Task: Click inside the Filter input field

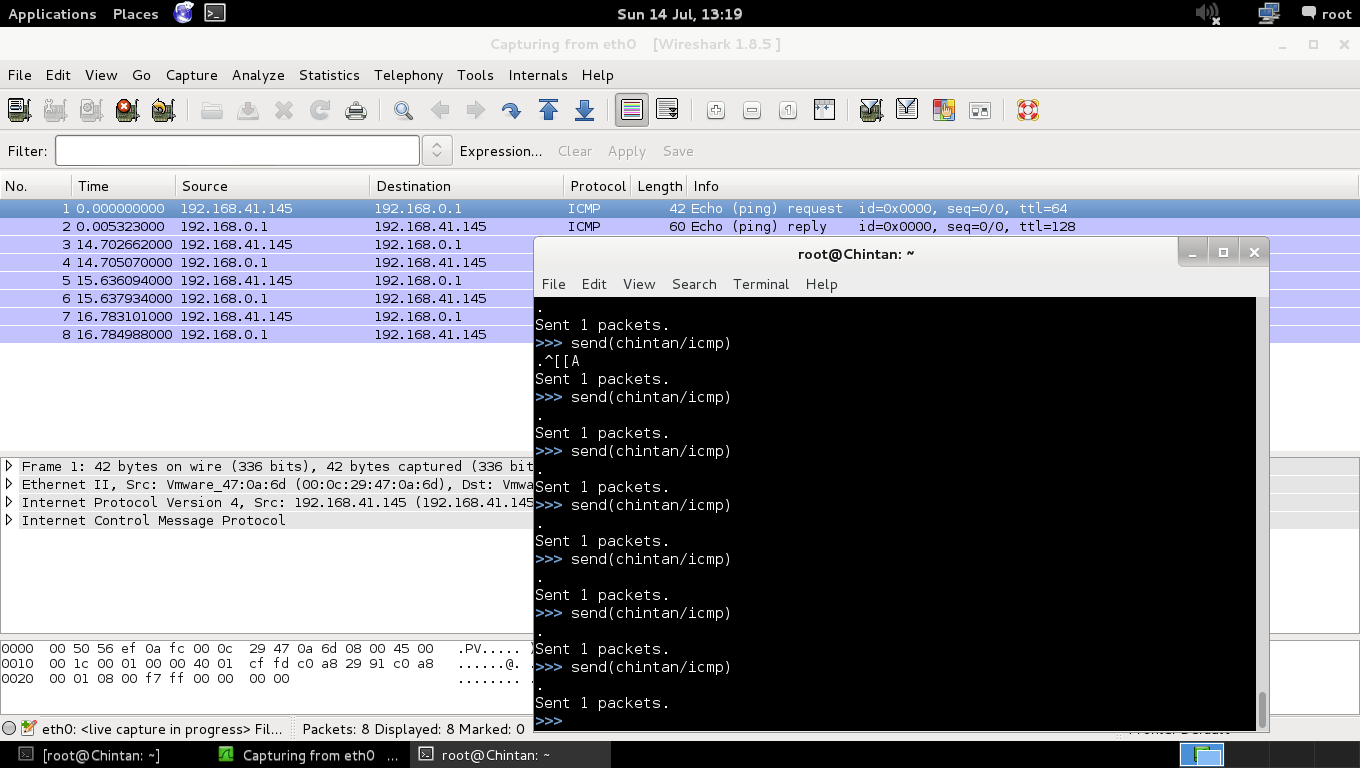Action: click(x=235, y=150)
